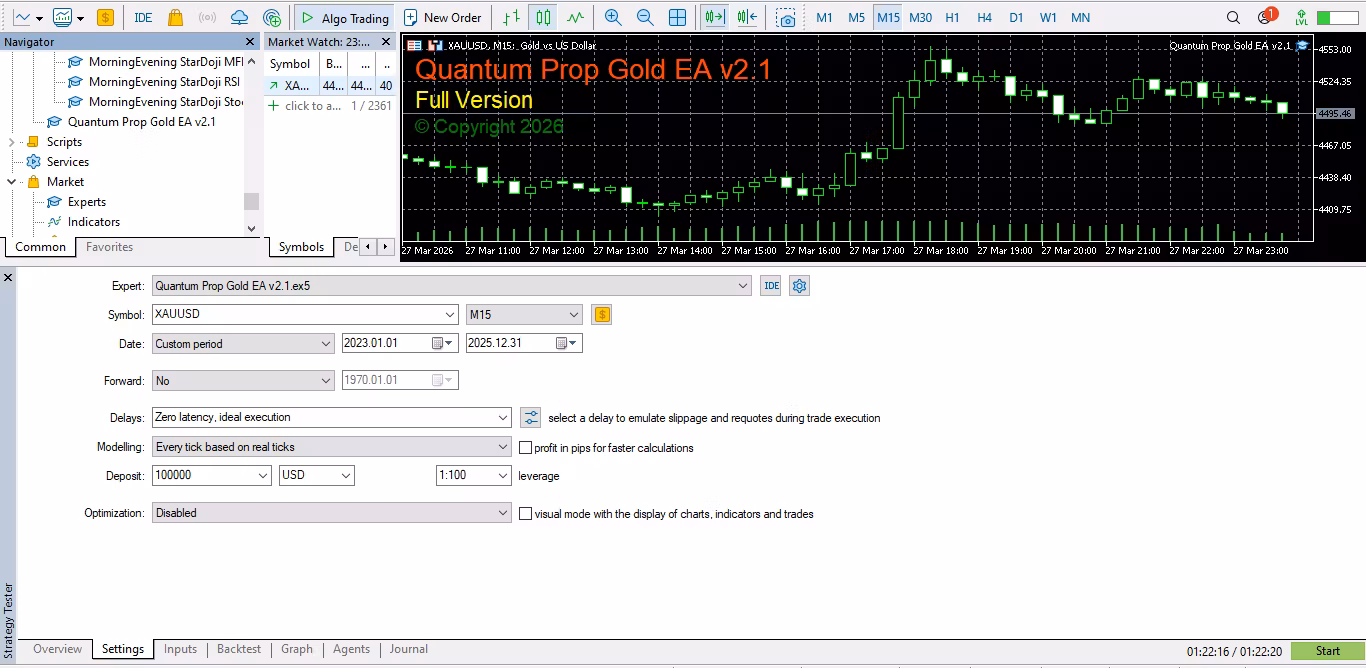Open the MetaEditor IDE from the top toolbar

click(143, 17)
